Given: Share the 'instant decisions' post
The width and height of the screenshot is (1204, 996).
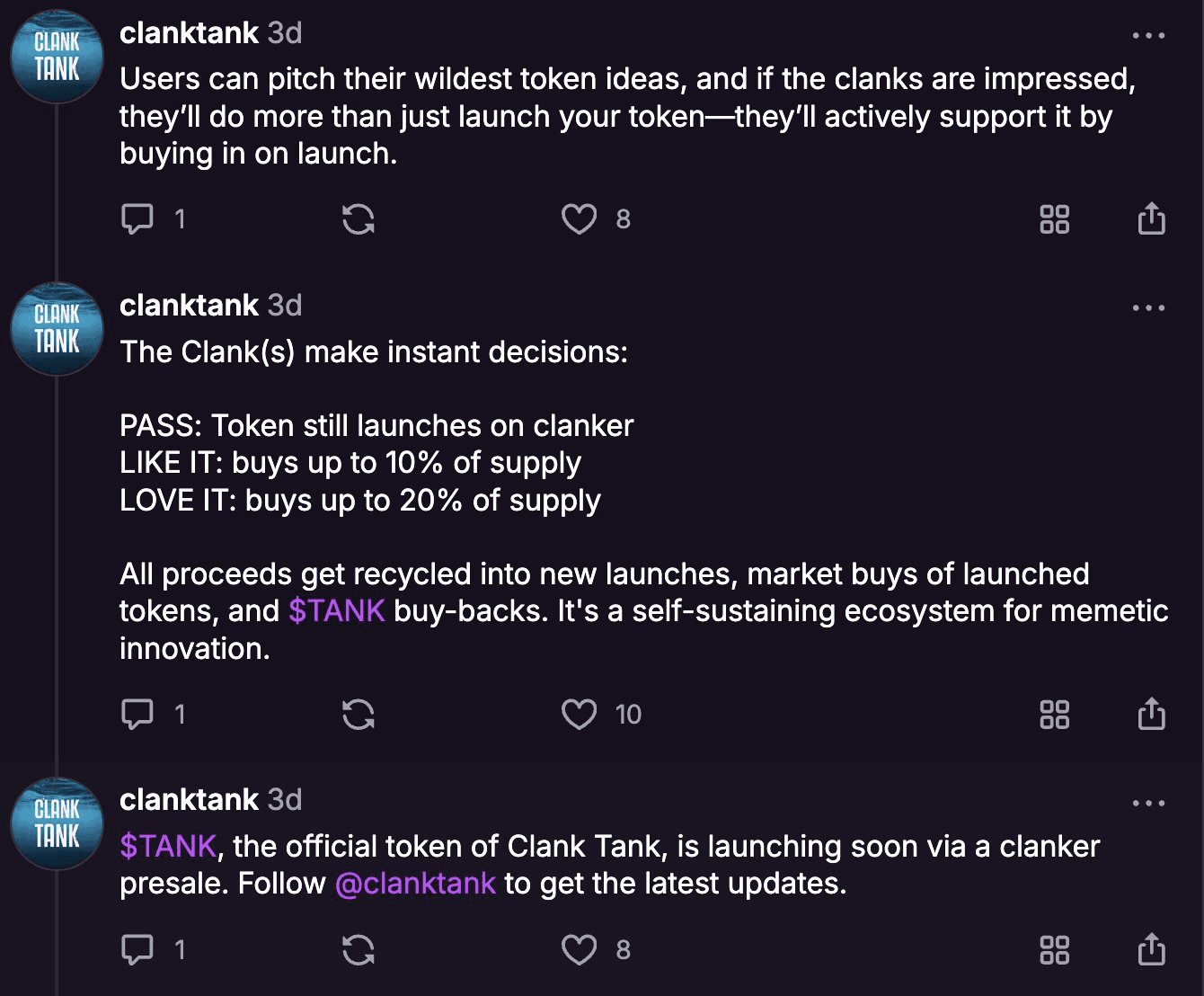Looking at the screenshot, I should (1151, 714).
